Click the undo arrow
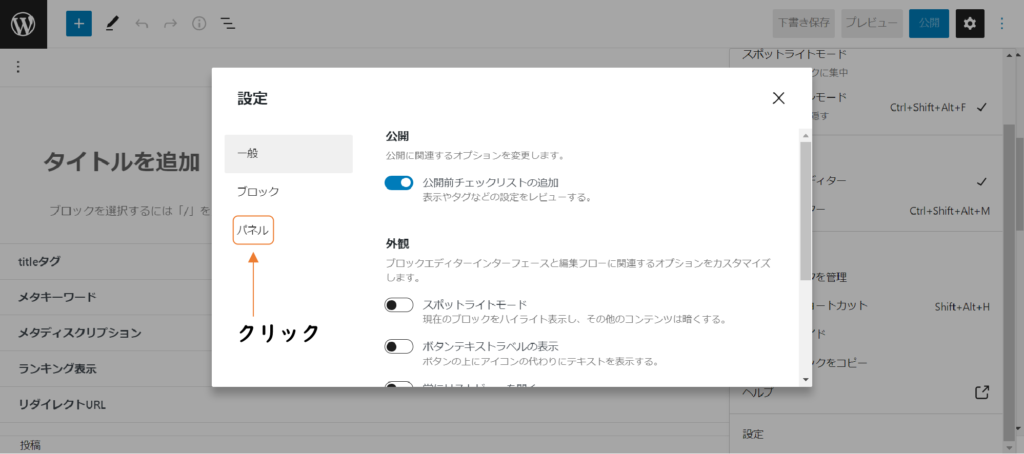 pos(142,24)
